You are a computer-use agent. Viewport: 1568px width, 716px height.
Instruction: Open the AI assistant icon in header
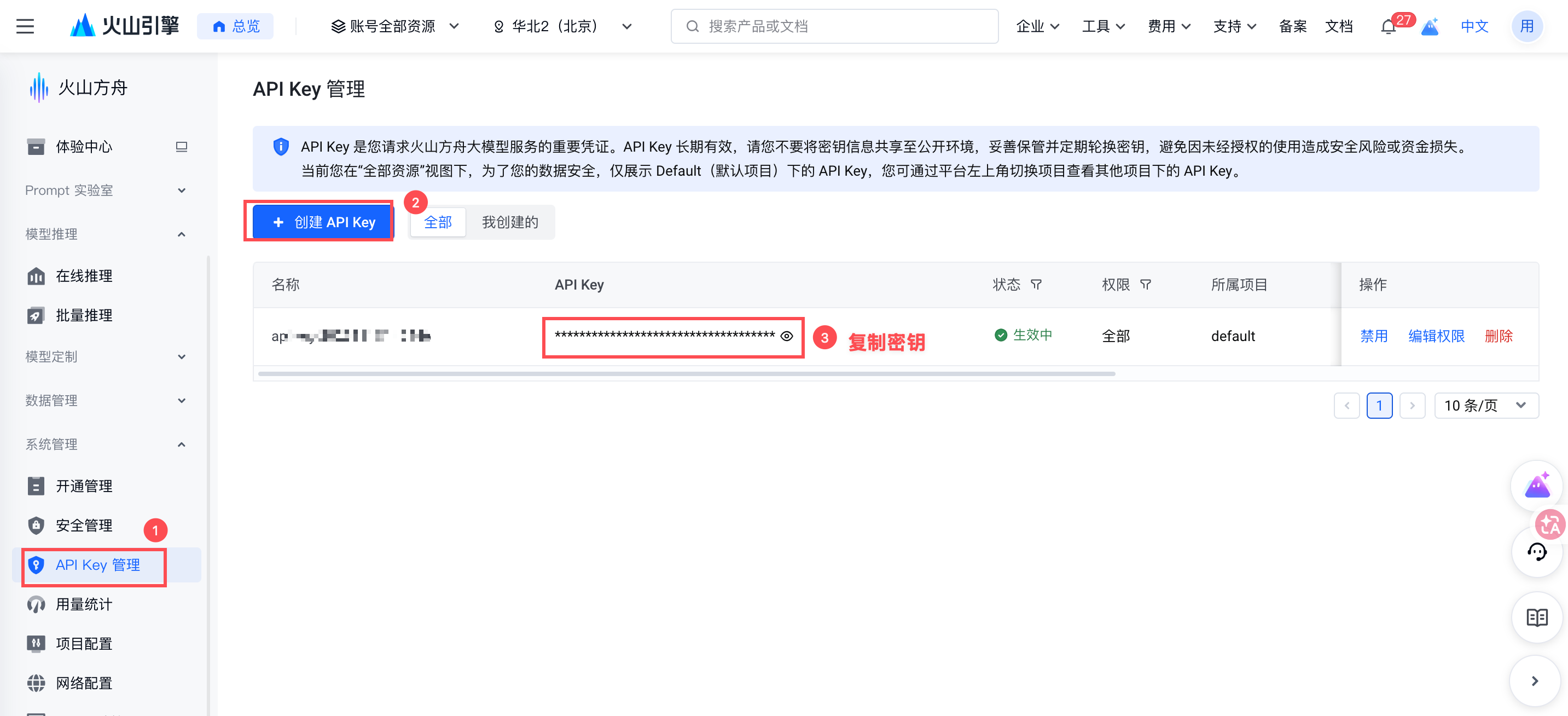1429,27
